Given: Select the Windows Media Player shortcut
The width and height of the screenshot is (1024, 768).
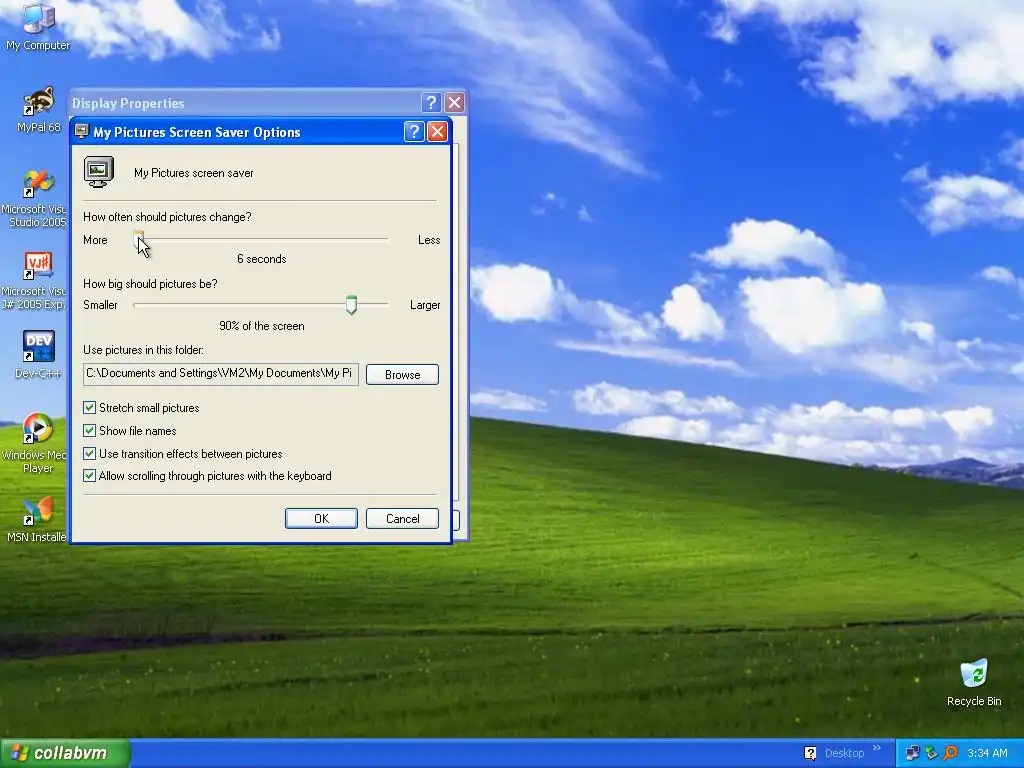Looking at the screenshot, I should [36, 443].
